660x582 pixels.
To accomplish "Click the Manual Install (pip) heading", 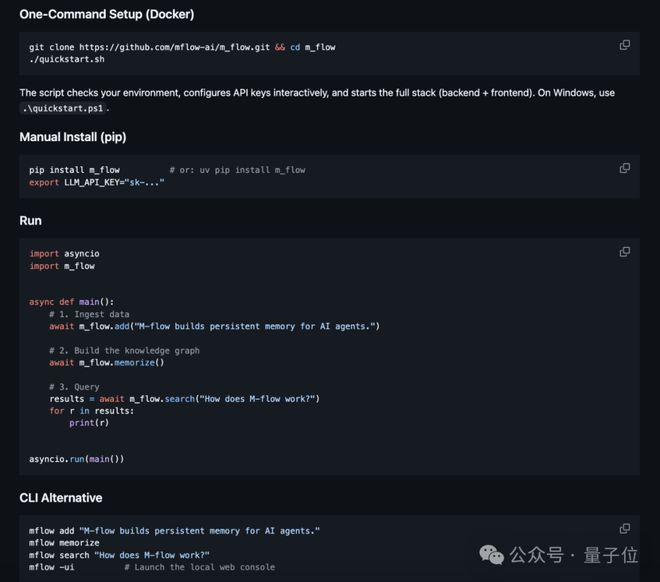I will 72,137.
